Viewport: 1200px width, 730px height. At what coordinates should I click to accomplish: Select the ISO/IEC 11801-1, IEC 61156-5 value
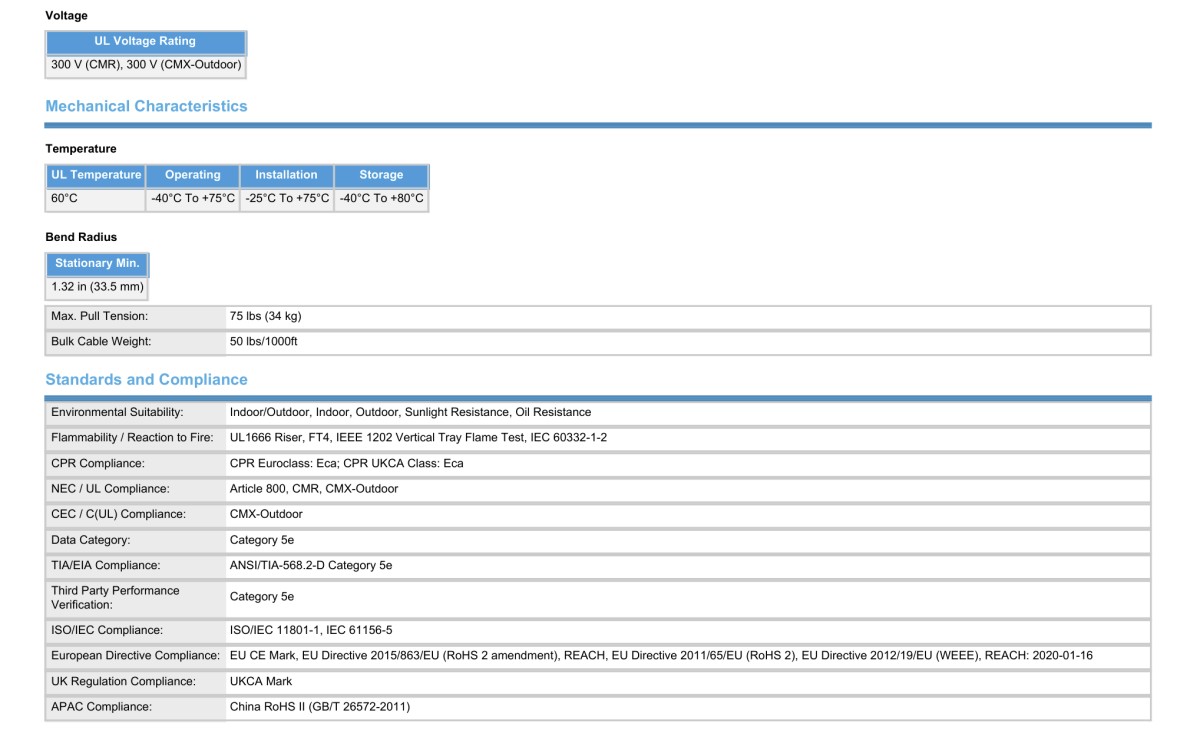pyautogui.click(x=312, y=631)
